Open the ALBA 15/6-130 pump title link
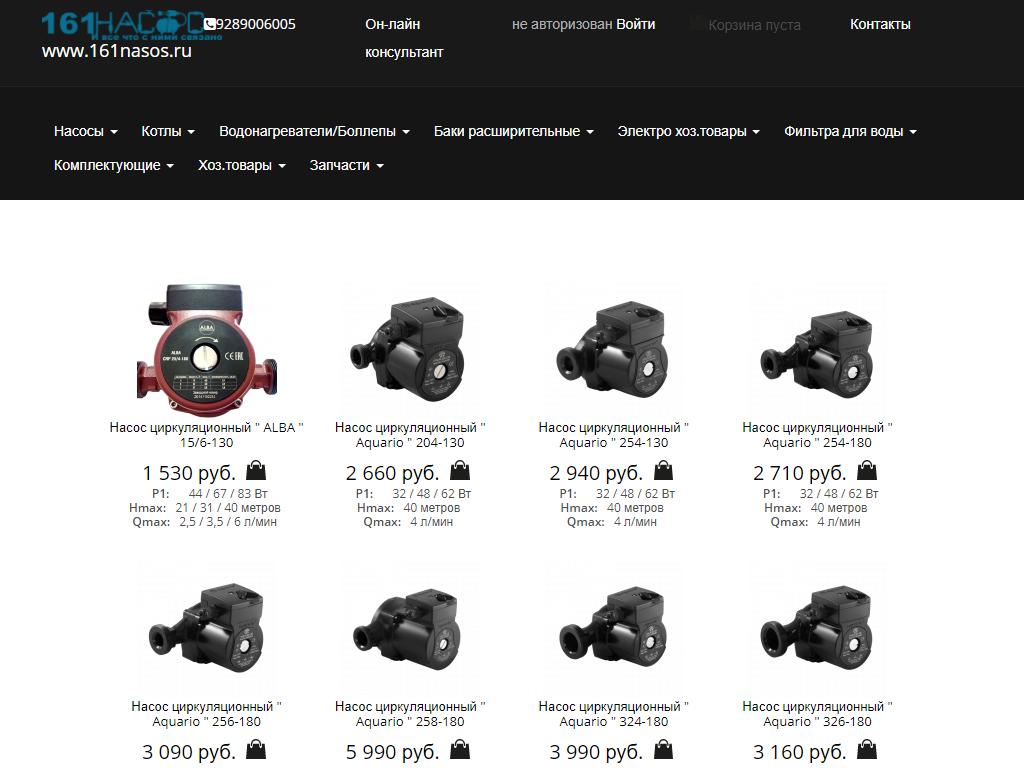This screenshot has width=1024, height=768. click(206, 435)
